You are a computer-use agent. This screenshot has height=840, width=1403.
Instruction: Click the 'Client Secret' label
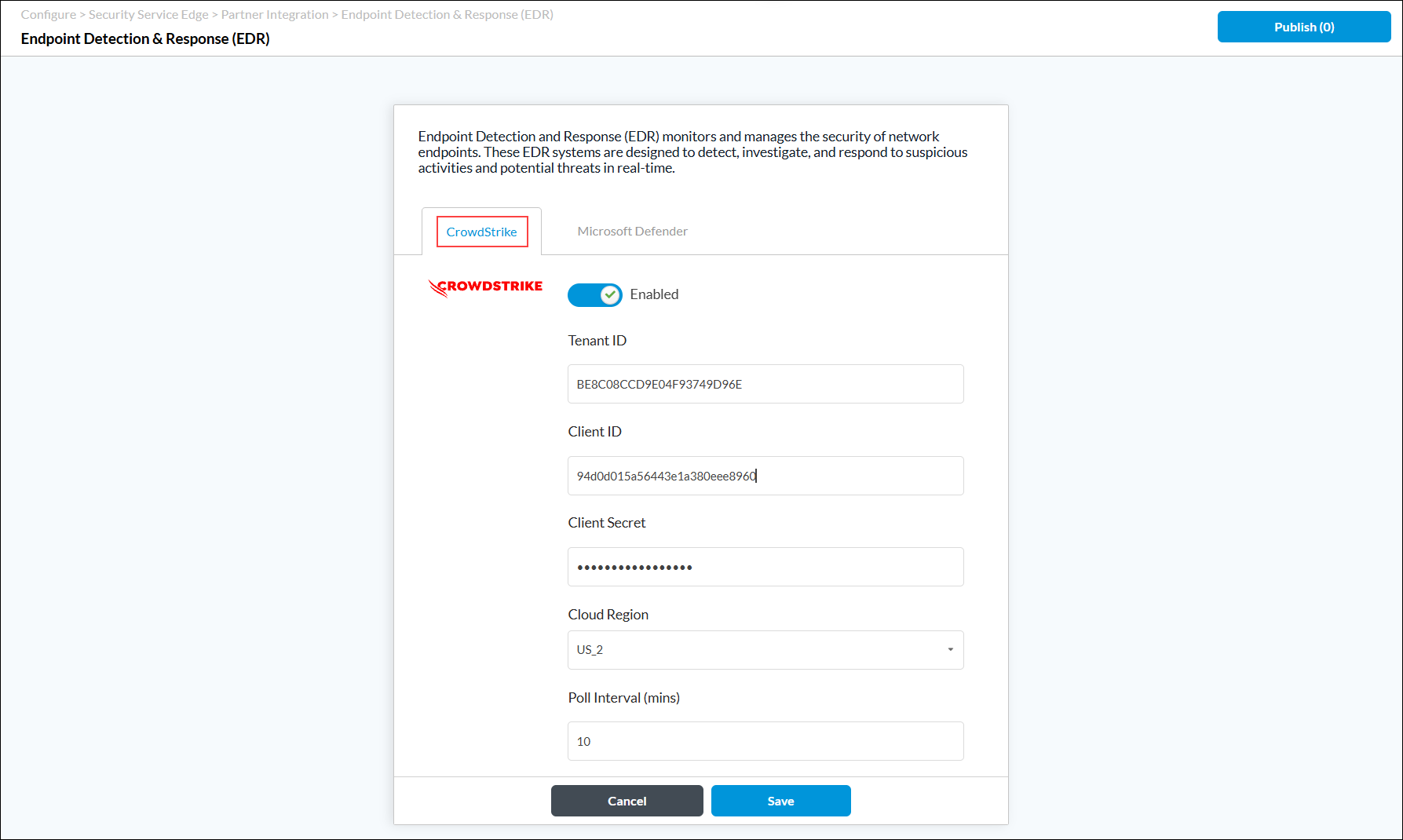pyautogui.click(x=606, y=523)
